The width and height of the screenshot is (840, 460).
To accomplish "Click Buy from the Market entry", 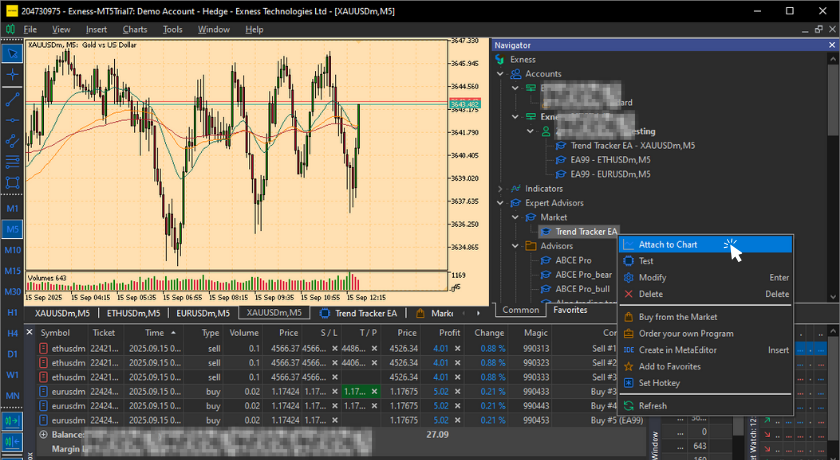I will (x=705, y=317).
